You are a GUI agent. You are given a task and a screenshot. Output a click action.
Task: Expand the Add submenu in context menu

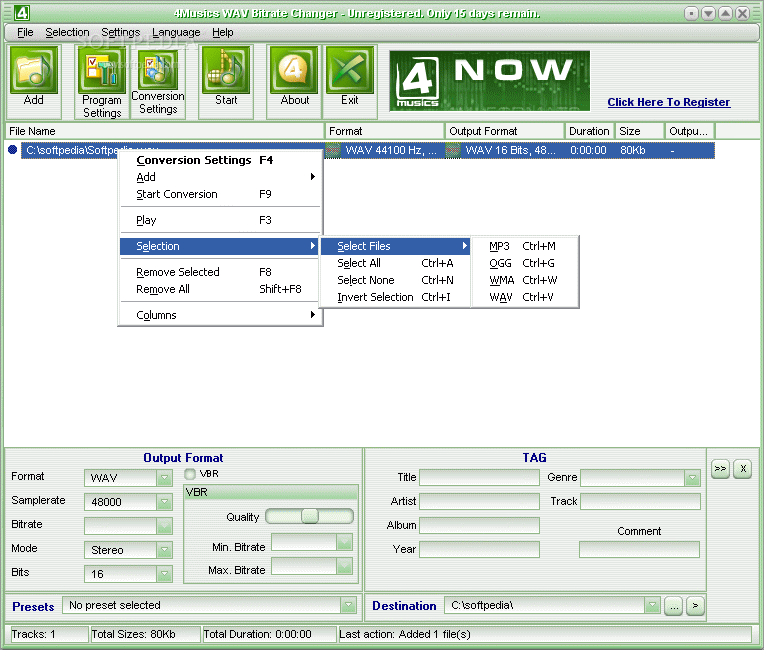point(220,177)
